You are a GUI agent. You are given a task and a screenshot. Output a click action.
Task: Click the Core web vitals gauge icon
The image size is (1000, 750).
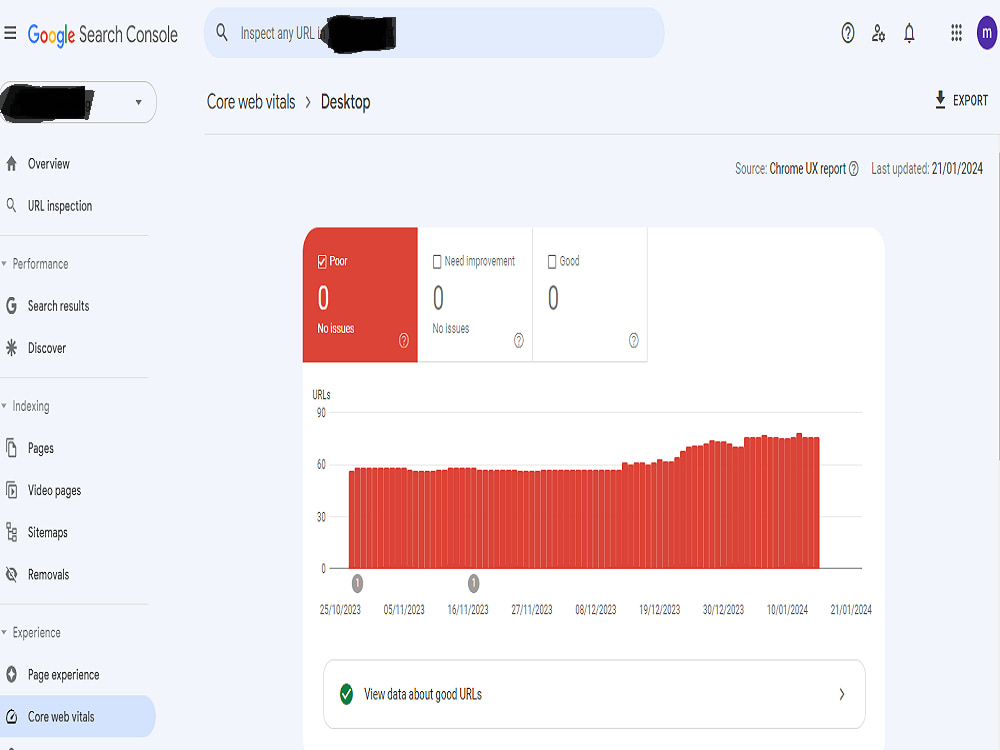(11, 717)
